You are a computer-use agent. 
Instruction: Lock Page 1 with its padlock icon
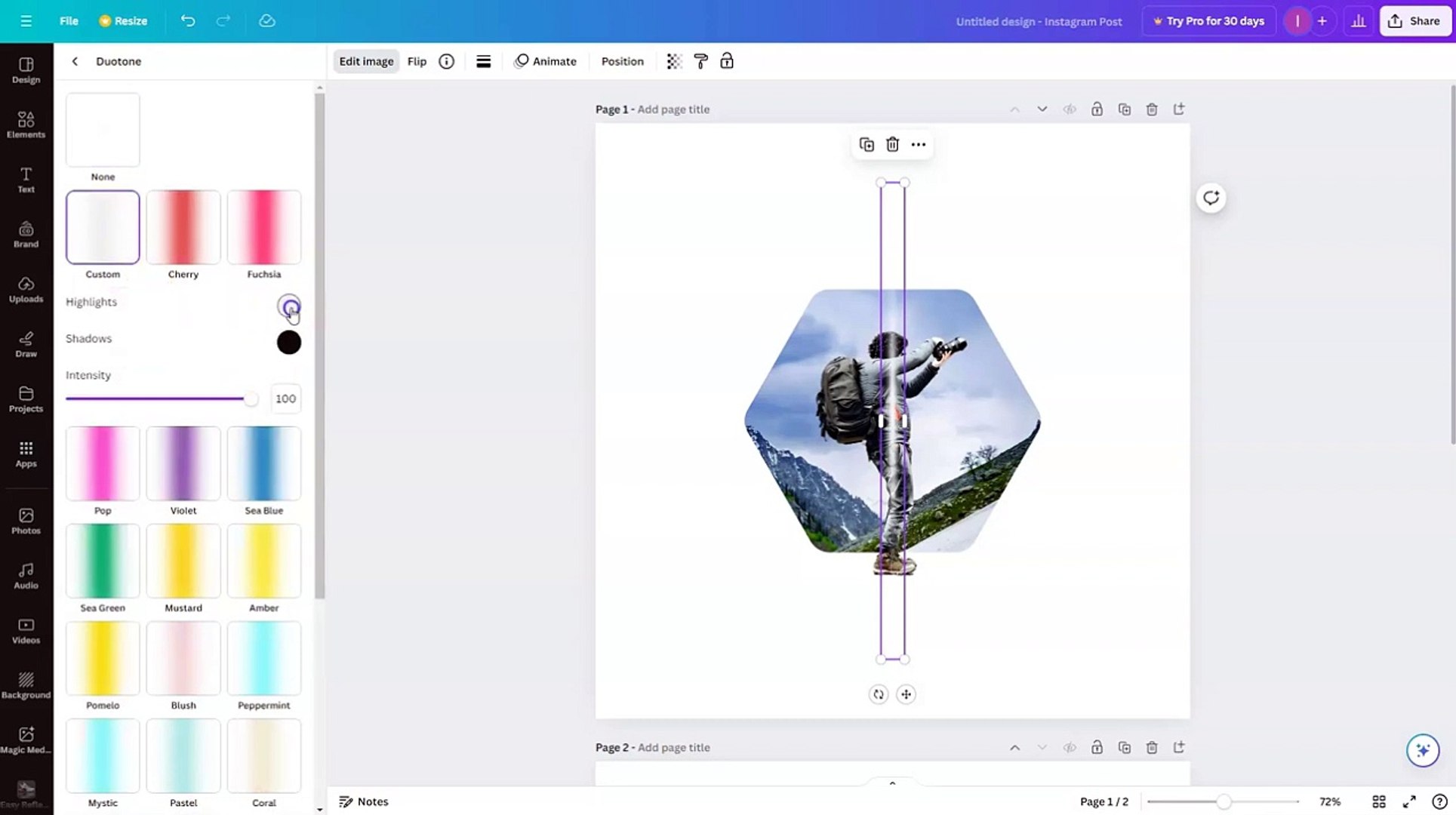point(1097,109)
